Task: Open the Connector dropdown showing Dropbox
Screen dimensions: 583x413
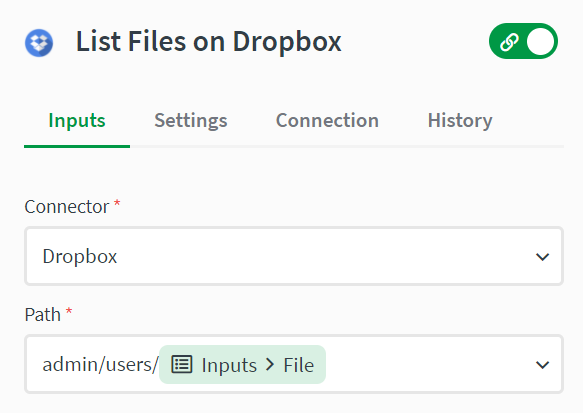Action: click(294, 256)
